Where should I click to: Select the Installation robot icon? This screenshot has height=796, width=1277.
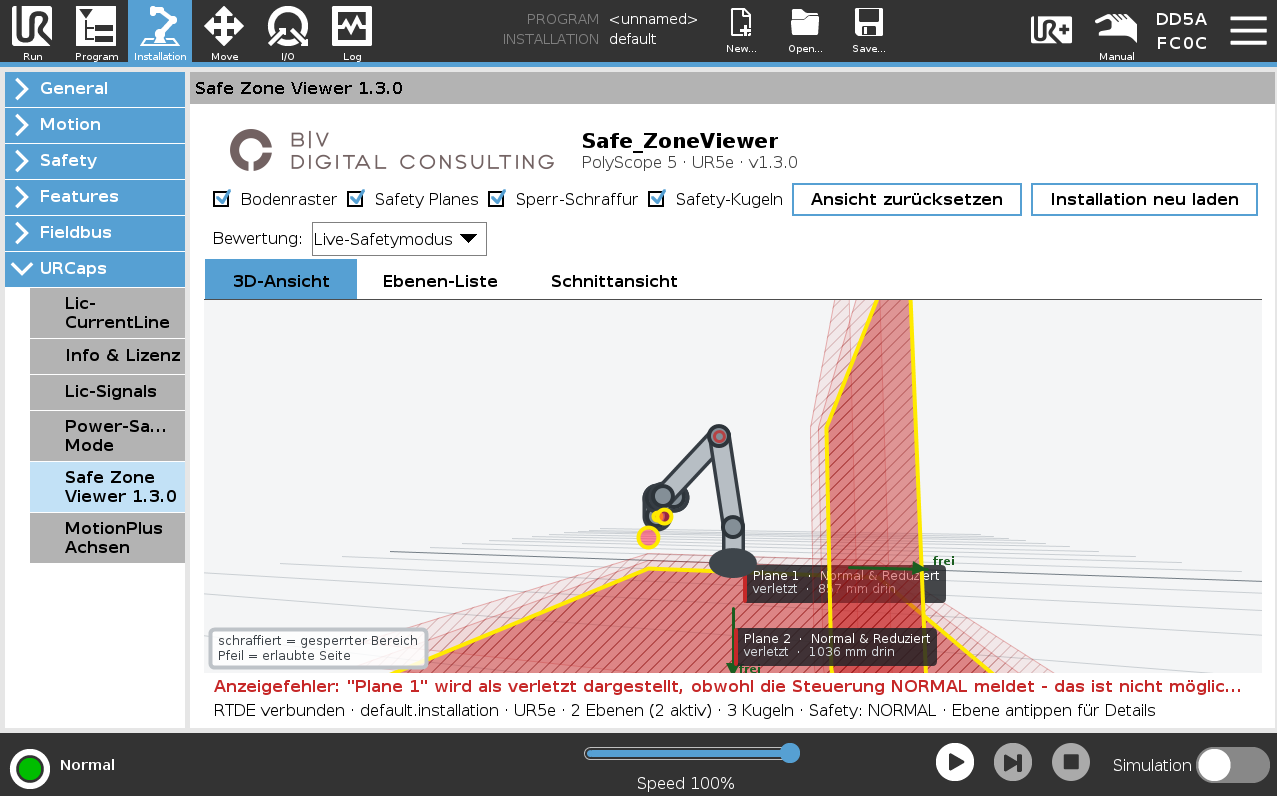click(x=160, y=32)
